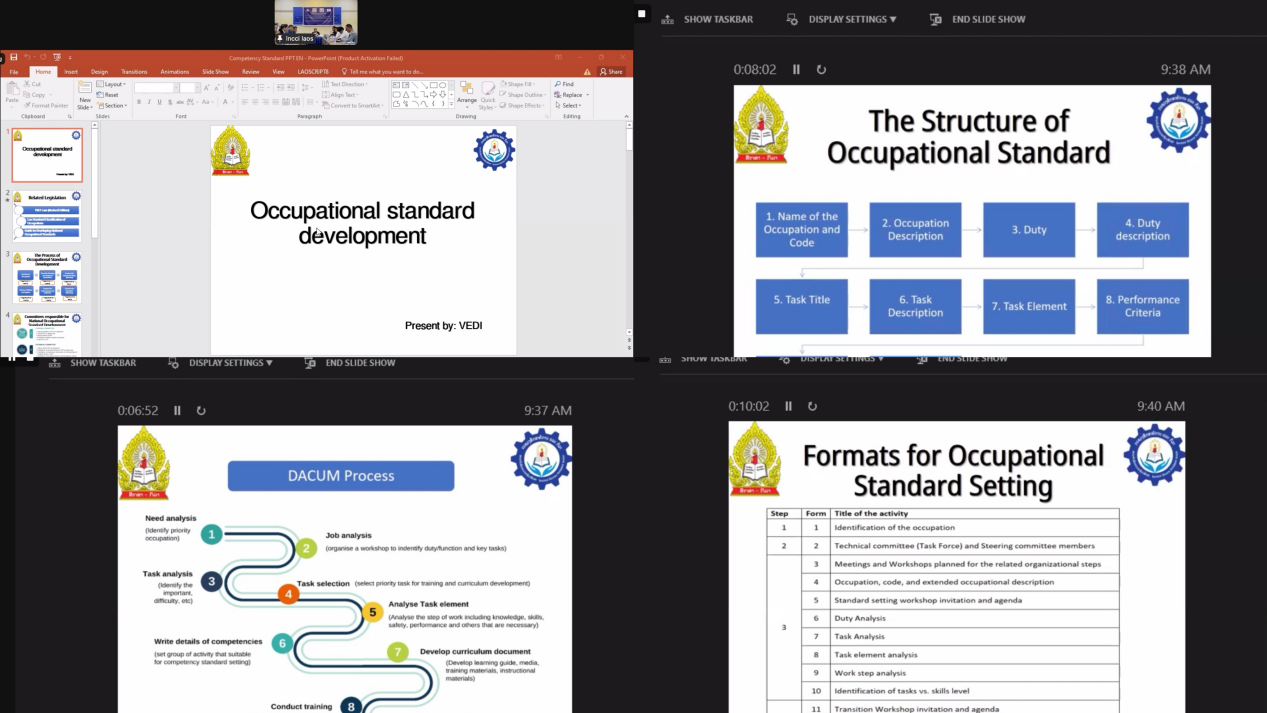Open the Arrange shapes tool
This screenshot has height=713, width=1267.
tap(467, 93)
